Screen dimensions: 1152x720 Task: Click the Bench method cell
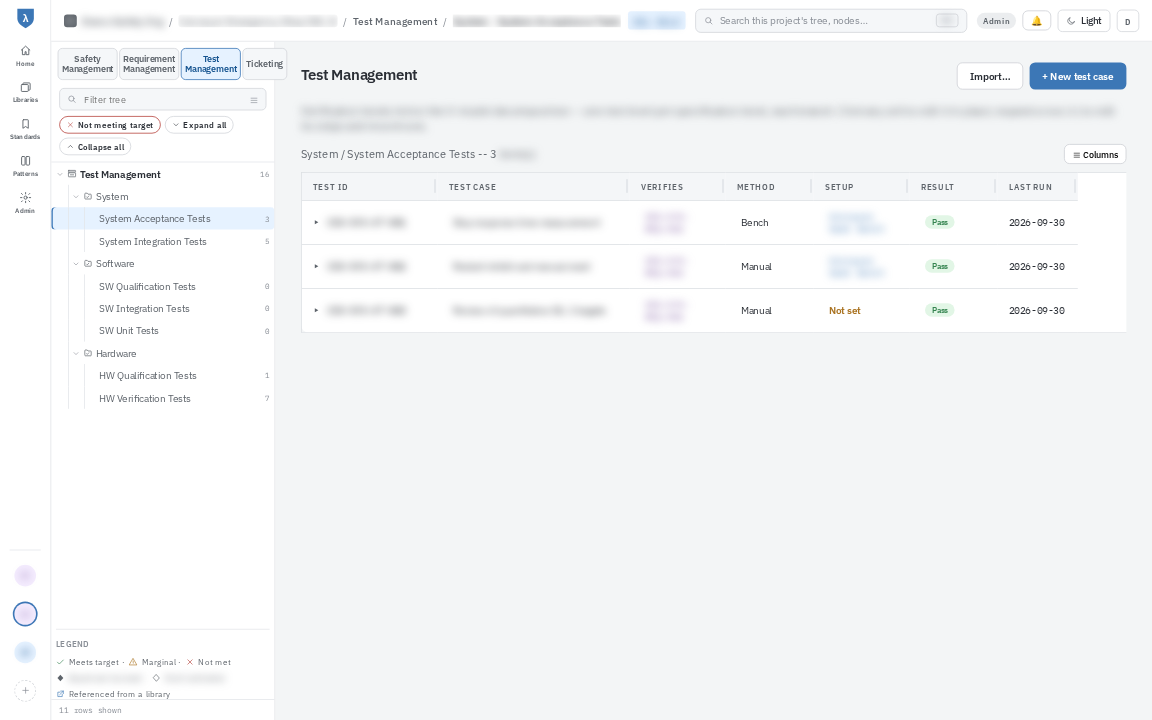click(755, 223)
